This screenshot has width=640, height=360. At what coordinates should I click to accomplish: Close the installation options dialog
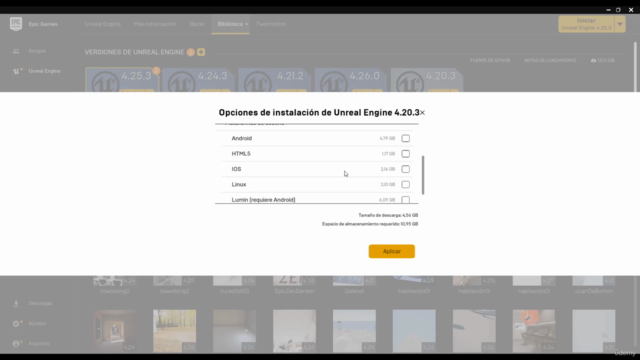(x=422, y=113)
